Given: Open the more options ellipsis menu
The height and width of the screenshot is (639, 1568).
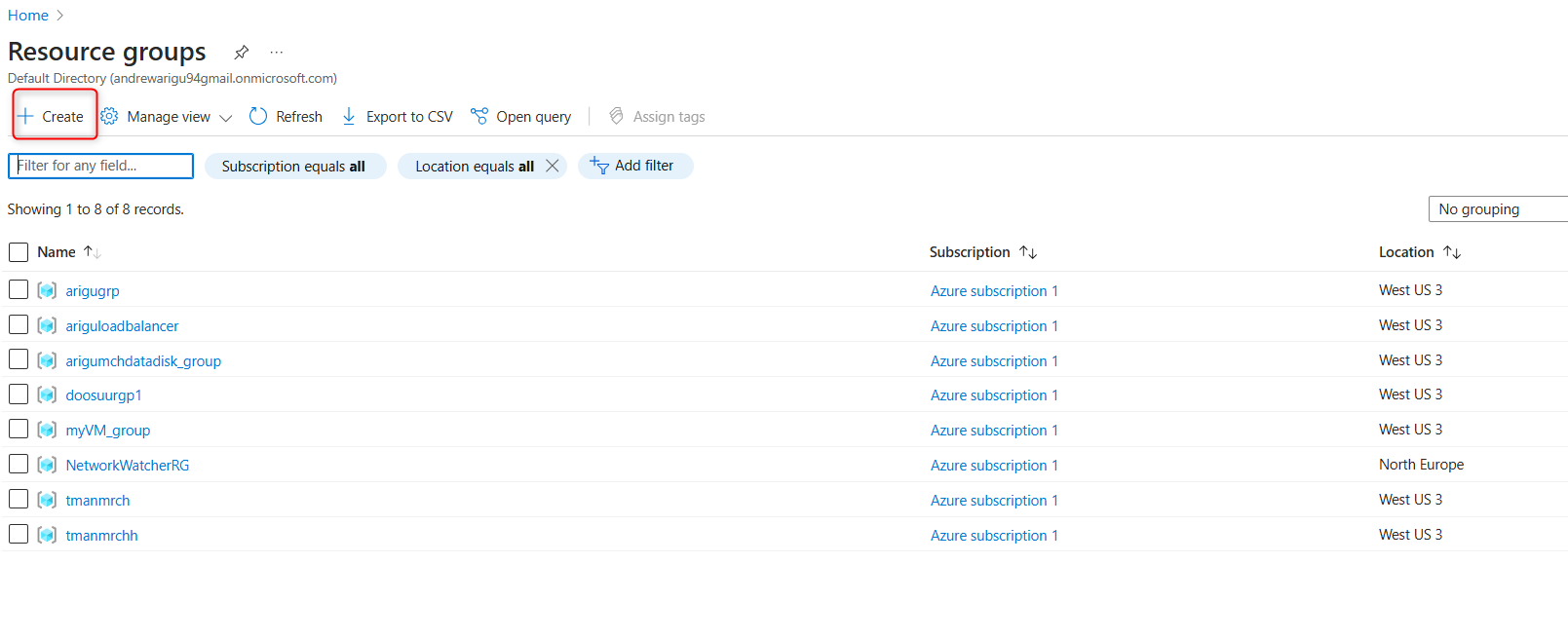Looking at the screenshot, I should point(277,52).
